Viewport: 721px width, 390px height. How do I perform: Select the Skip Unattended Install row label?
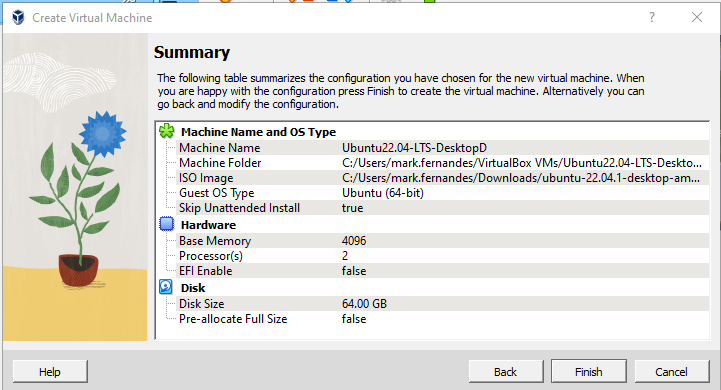tap(240, 208)
